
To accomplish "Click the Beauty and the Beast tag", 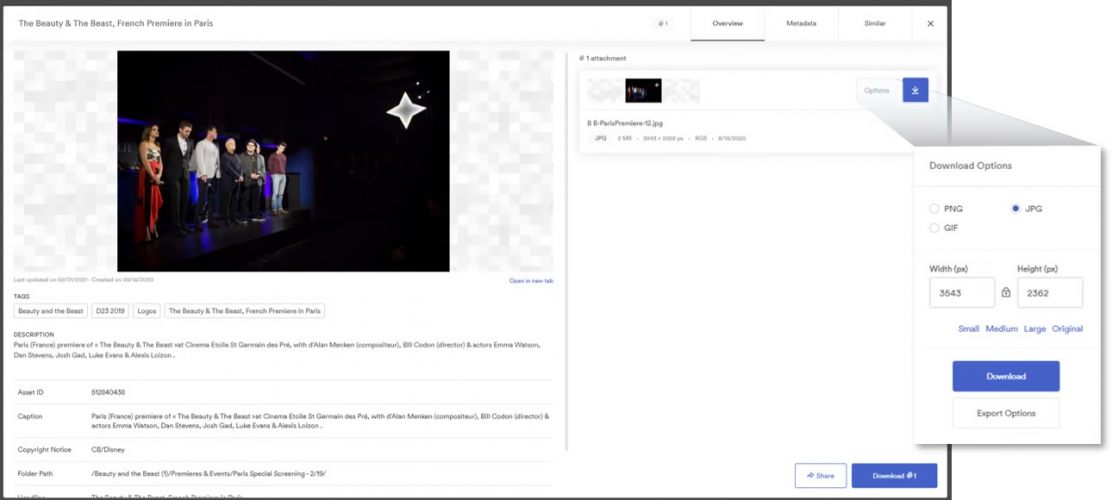I will (50, 311).
